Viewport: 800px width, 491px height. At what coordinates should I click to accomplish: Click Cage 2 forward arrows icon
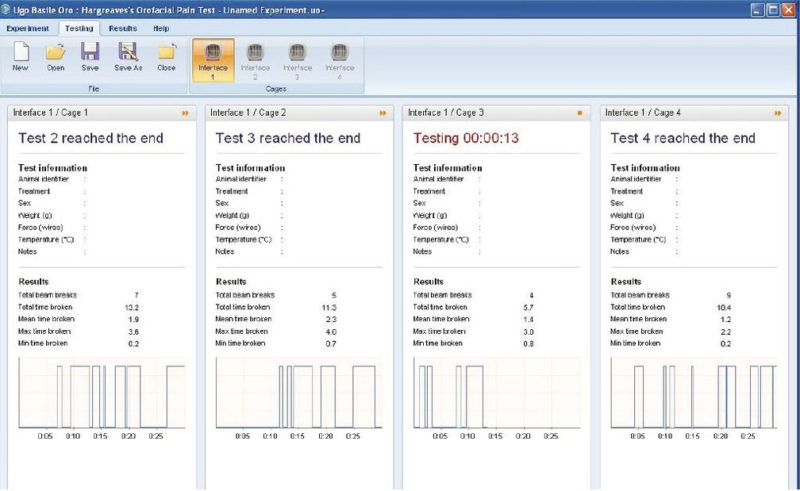pyautogui.click(x=383, y=113)
